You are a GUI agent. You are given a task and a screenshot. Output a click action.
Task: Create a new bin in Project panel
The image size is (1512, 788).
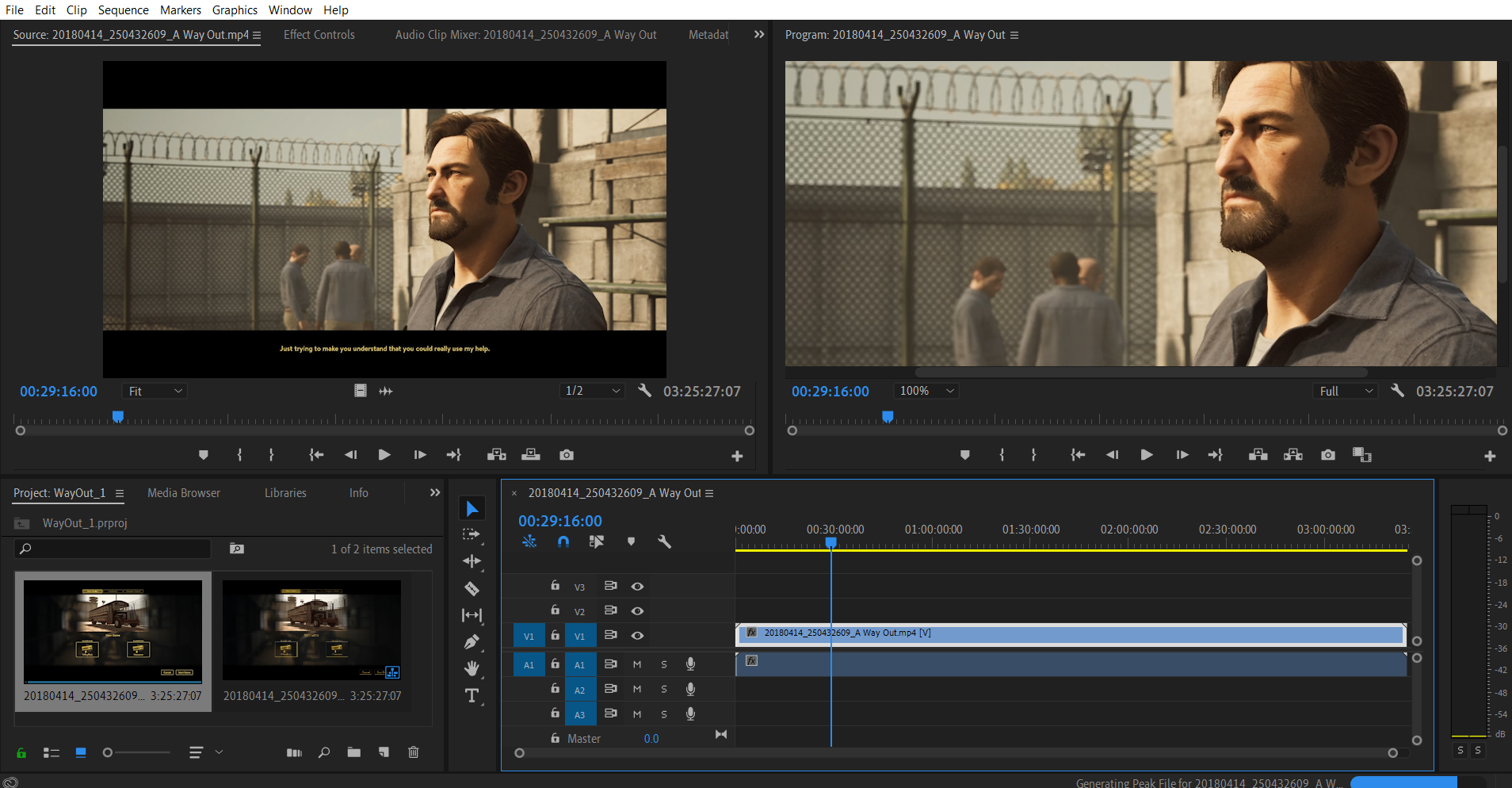[354, 752]
